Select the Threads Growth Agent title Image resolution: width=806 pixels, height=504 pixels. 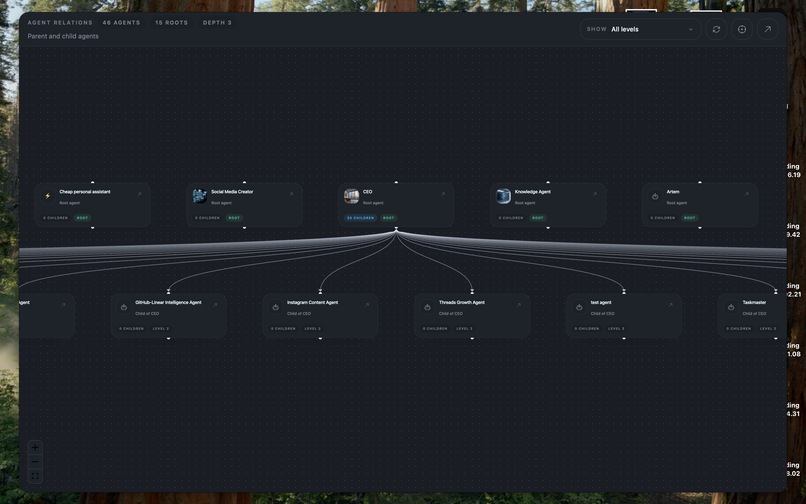pyautogui.click(x=462, y=302)
